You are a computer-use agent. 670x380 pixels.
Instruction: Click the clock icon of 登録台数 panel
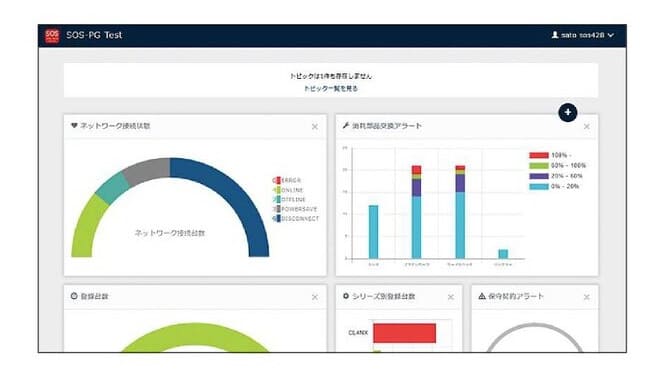coord(74,296)
